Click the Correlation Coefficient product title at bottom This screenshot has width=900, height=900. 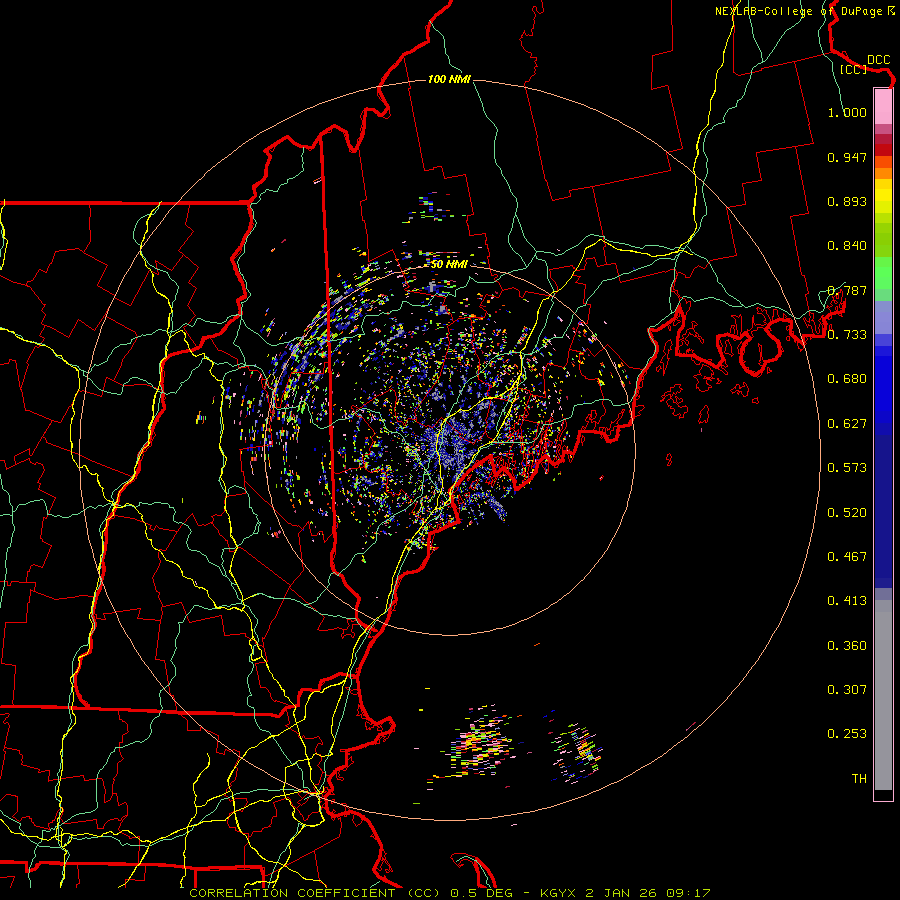click(x=316, y=893)
